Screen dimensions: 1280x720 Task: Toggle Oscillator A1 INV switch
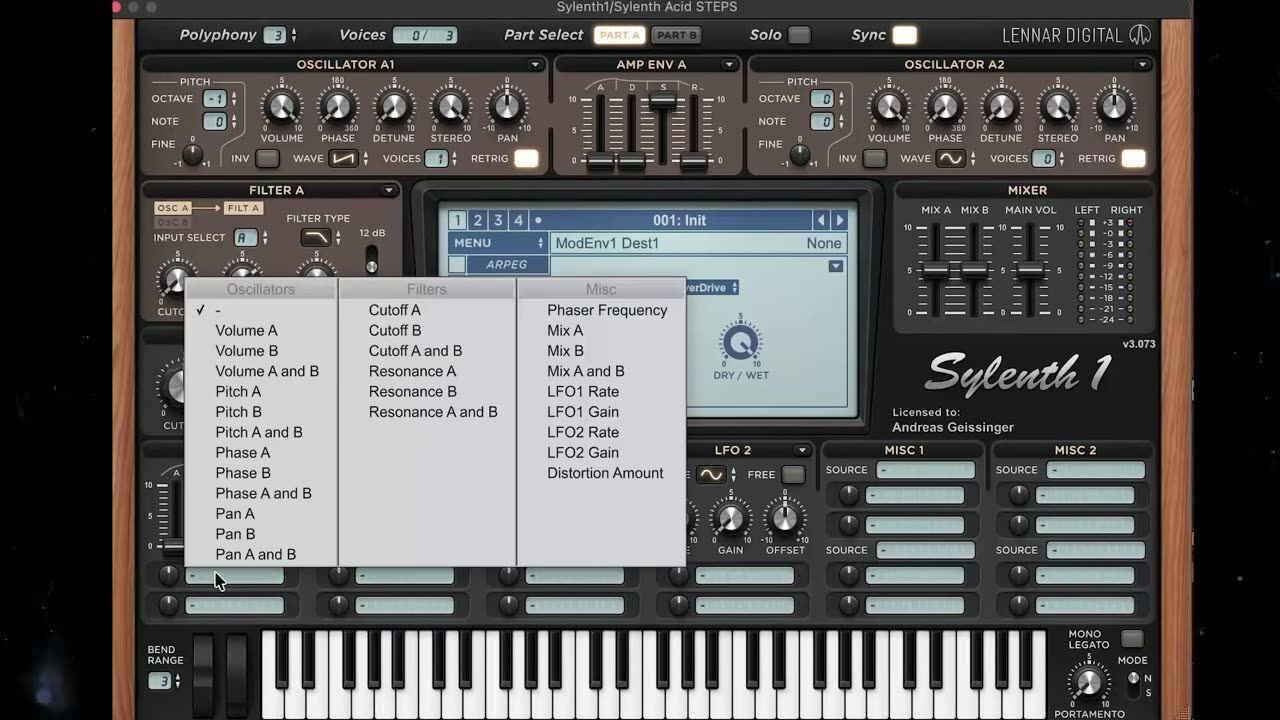pos(267,159)
